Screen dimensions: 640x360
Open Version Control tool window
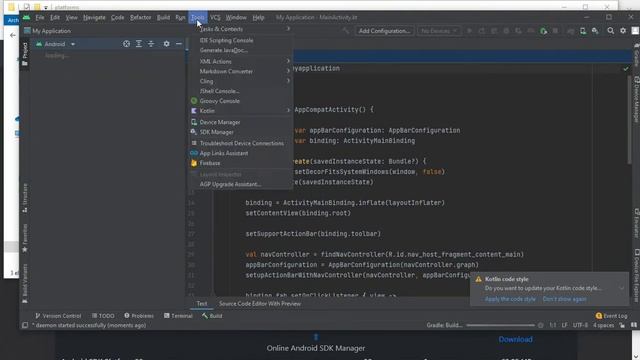click(x=58, y=316)
